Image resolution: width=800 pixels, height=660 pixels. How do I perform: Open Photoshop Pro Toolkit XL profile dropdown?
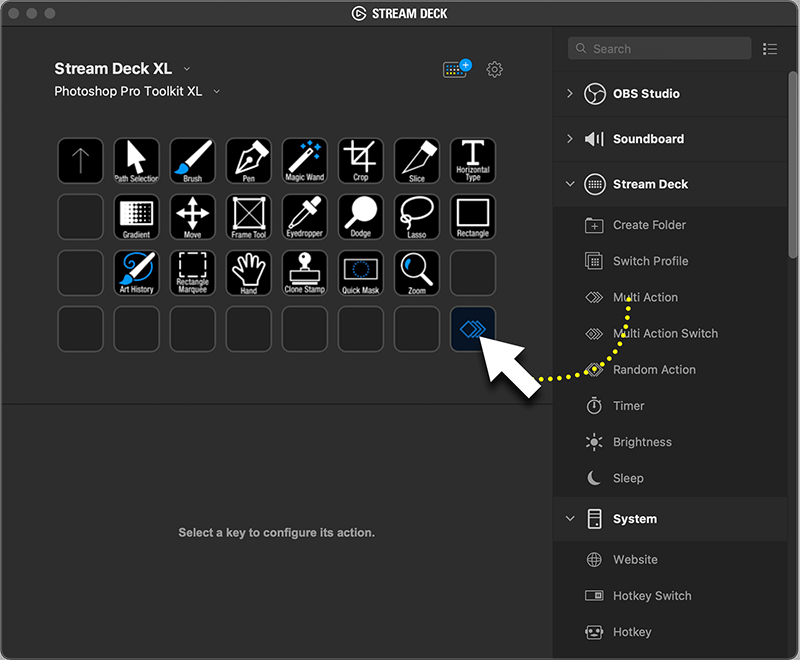pos(216,91)
